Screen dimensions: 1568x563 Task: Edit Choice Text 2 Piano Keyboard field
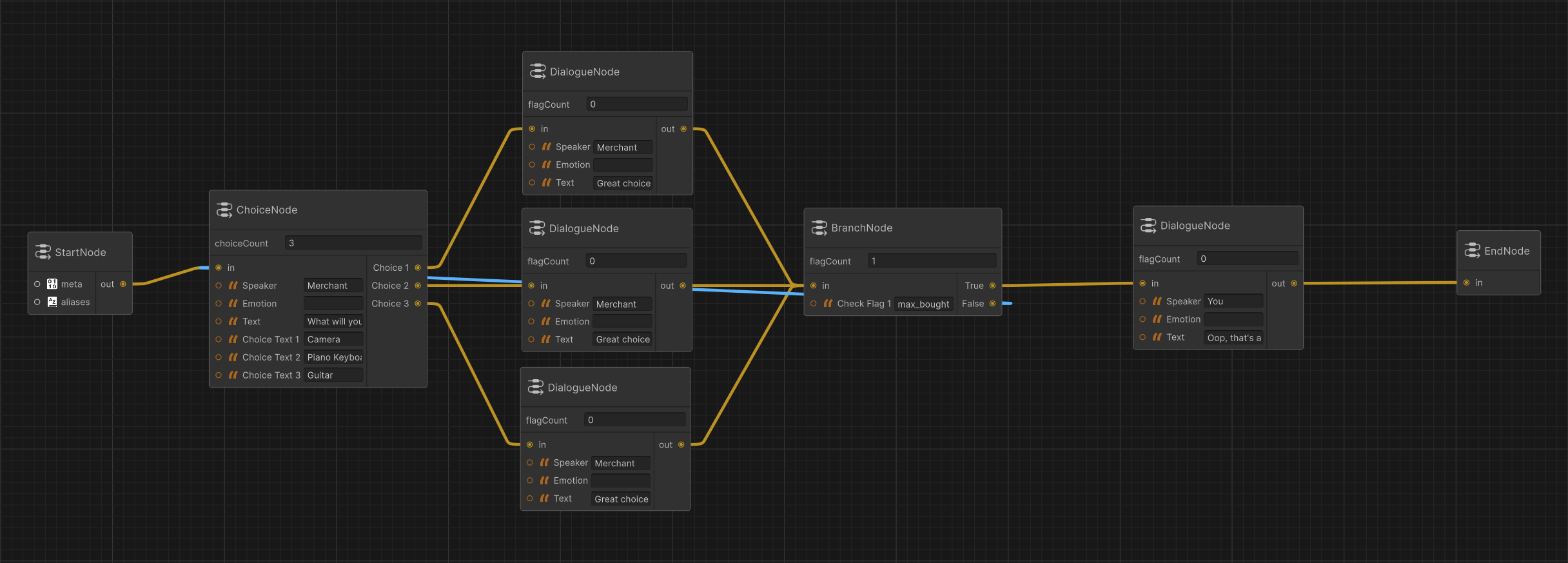click(x=333, y=357)
